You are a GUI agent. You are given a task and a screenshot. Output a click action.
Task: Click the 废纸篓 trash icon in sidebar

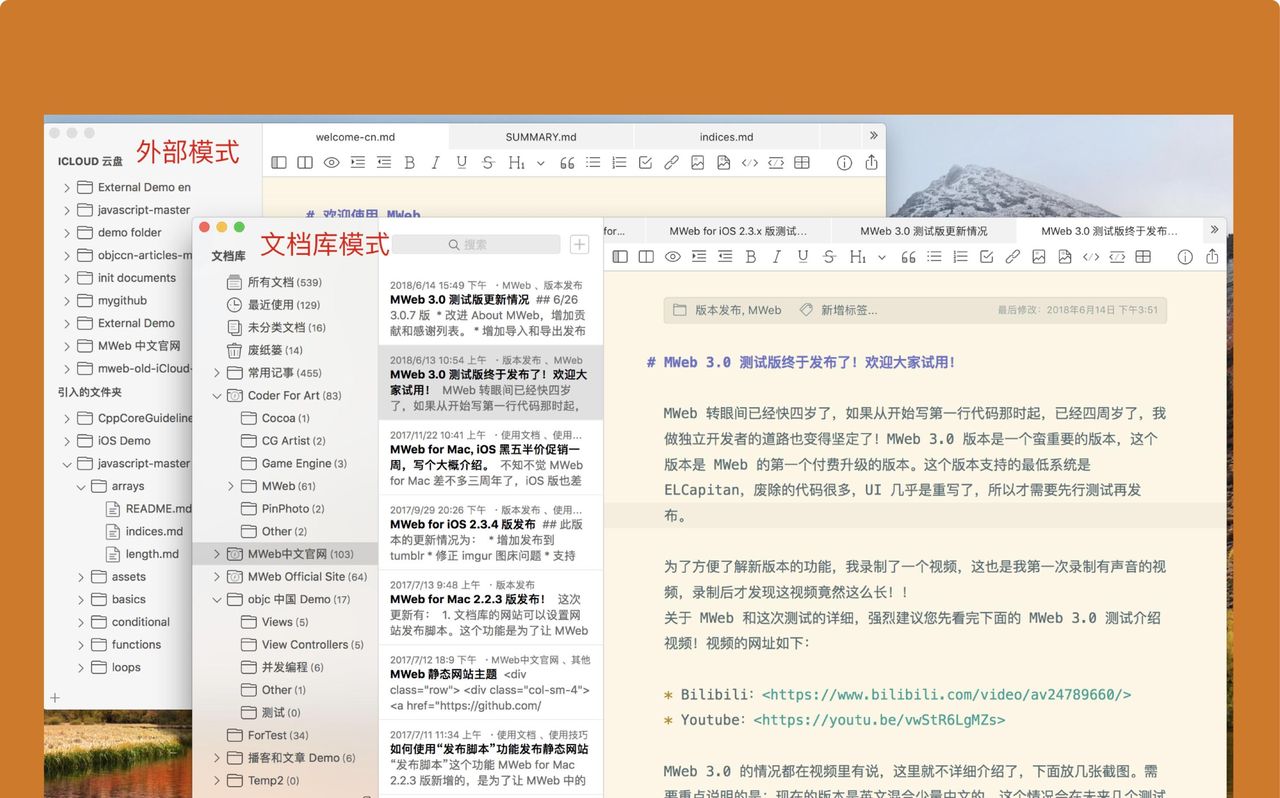click(237, 349)
